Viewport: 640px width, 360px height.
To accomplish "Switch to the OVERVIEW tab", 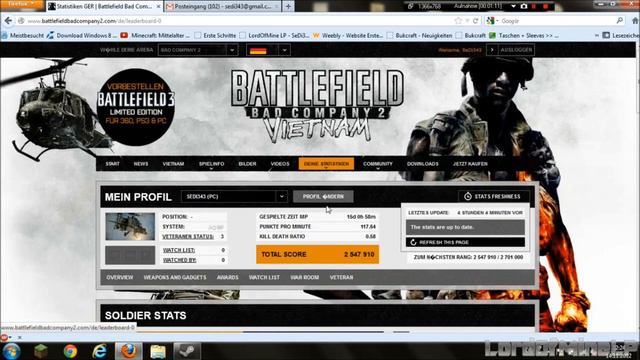I will (x=120, y=277).
